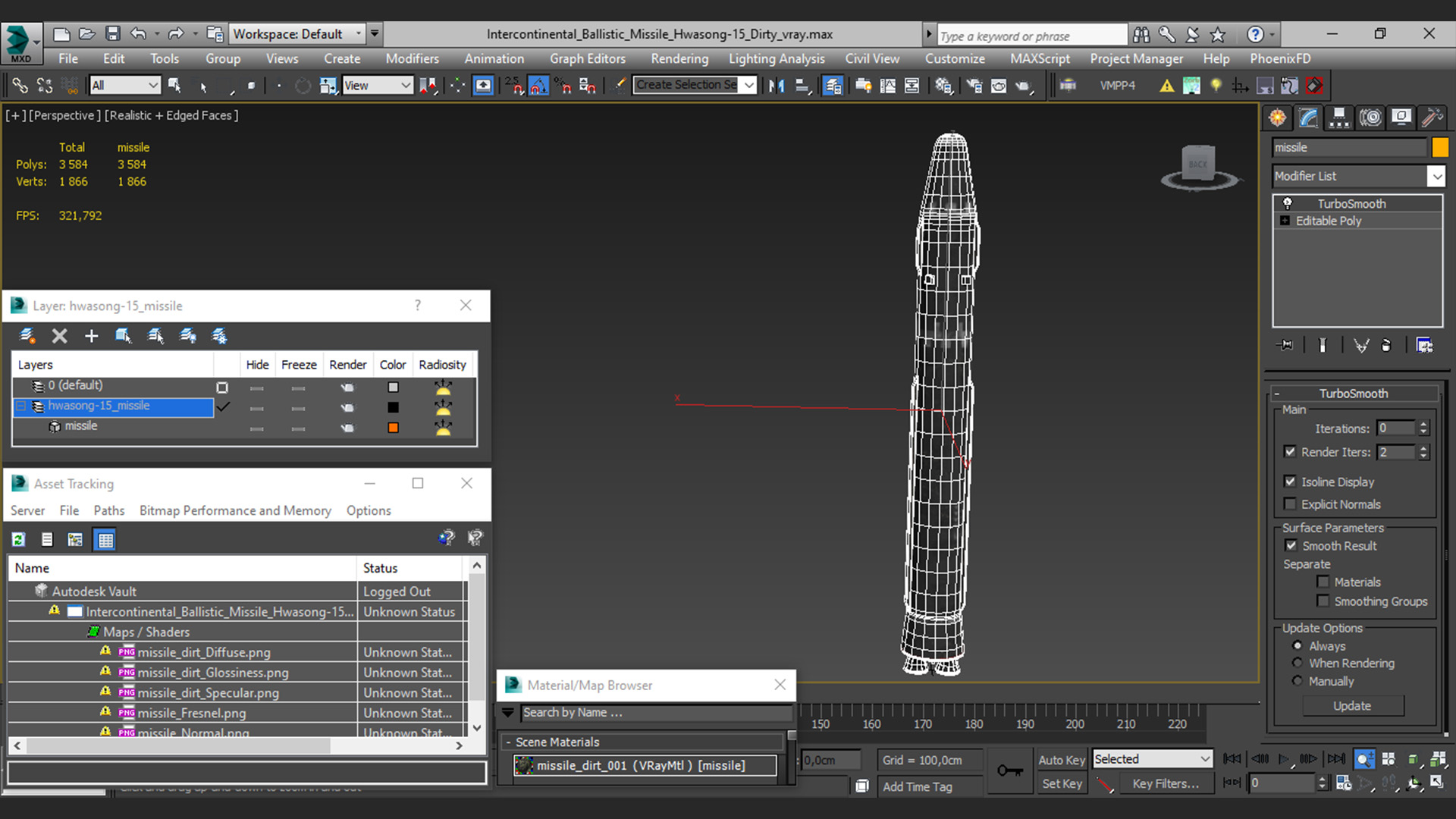Enable Separate by Materials checkbox
Image resolution: width=1456 pixels, height=819 pixels.
tap(1323, 582)
